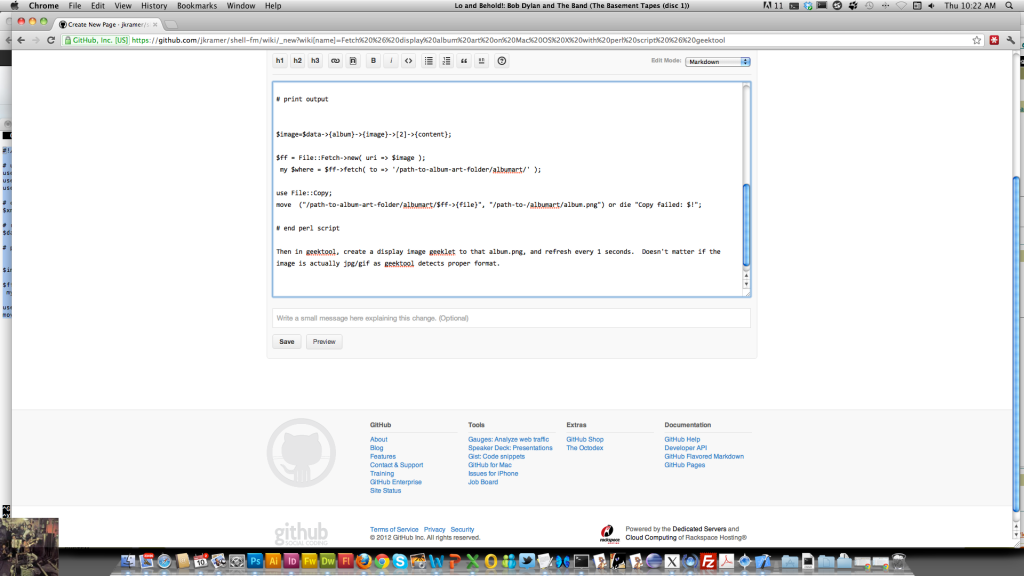Open the Bookmarks menu
This screenshot has width=1024, height=576.
coord(197,5)
